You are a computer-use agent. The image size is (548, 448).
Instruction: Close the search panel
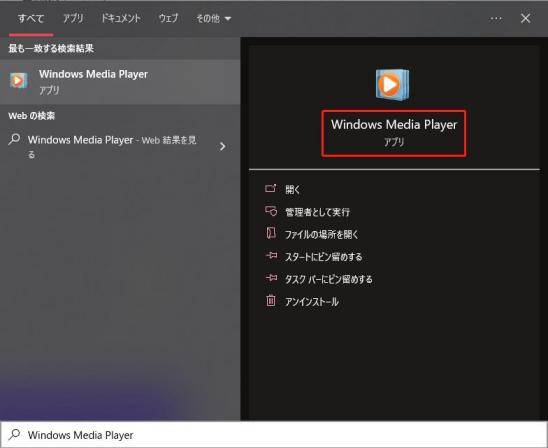click(525, 19)
